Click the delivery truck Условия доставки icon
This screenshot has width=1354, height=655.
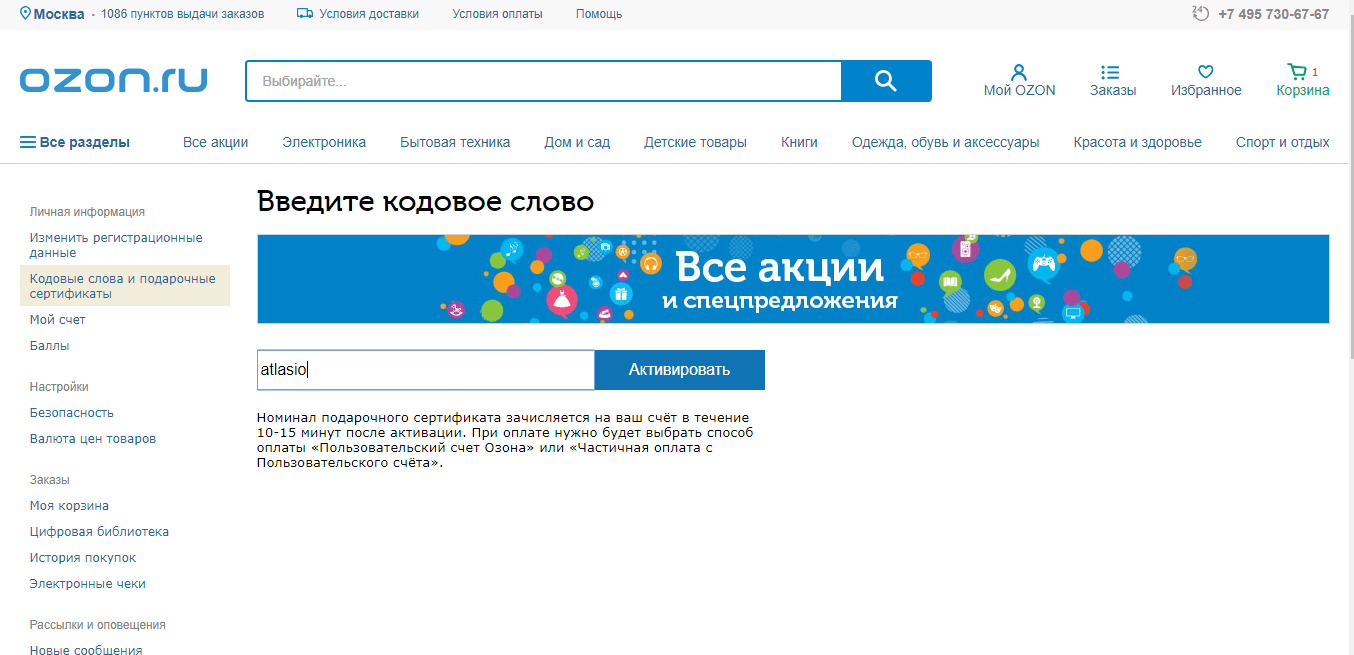click(x=305, y=14)
